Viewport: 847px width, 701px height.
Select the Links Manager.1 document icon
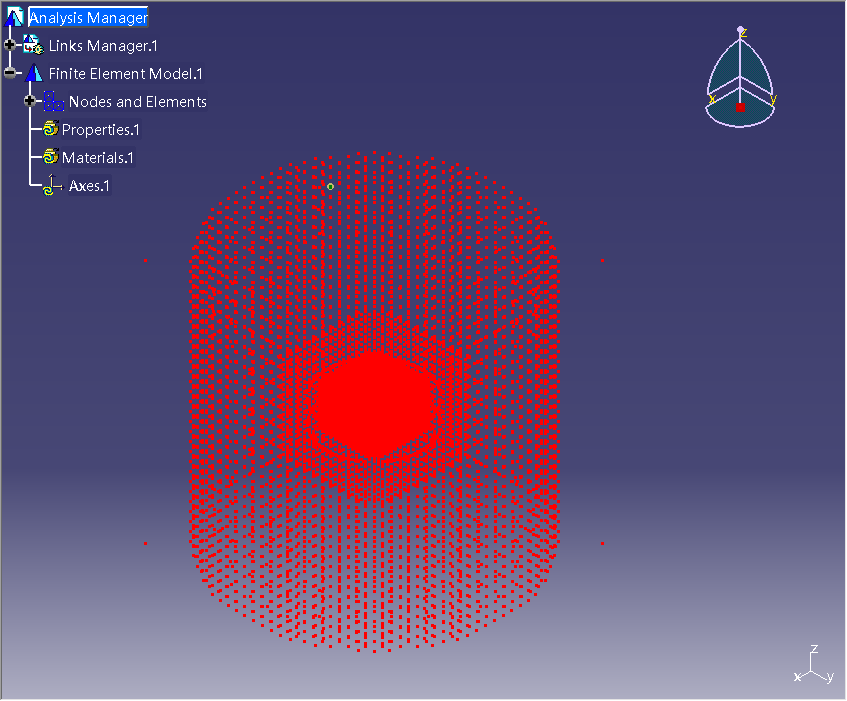click(33, 45)
